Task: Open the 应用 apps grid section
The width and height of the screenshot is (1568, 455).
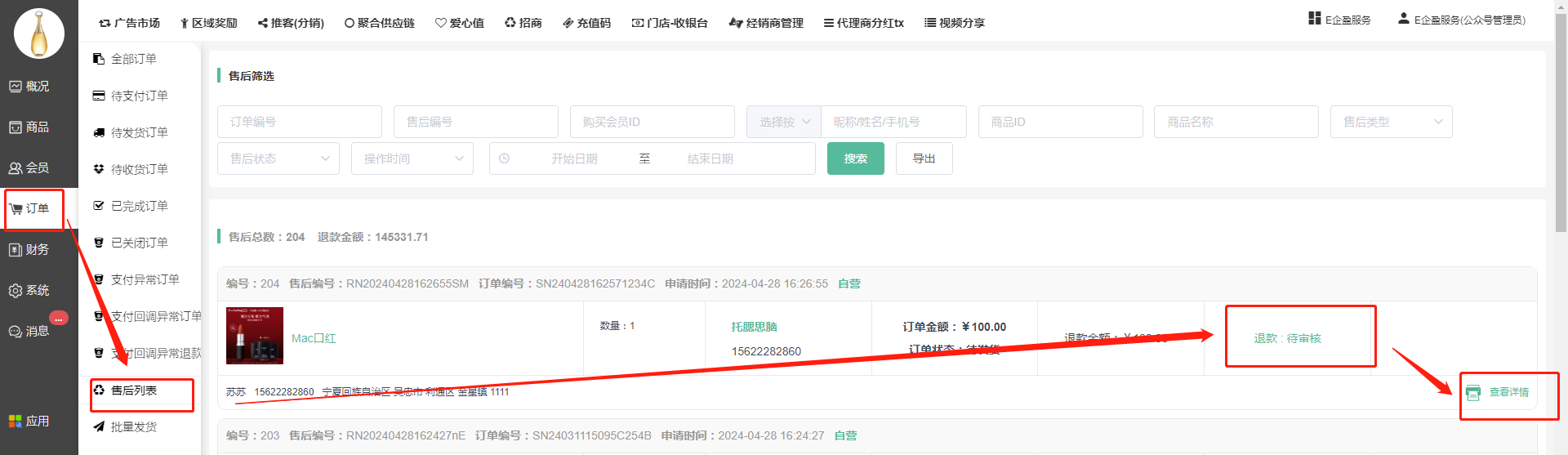Action: point(29,421)
